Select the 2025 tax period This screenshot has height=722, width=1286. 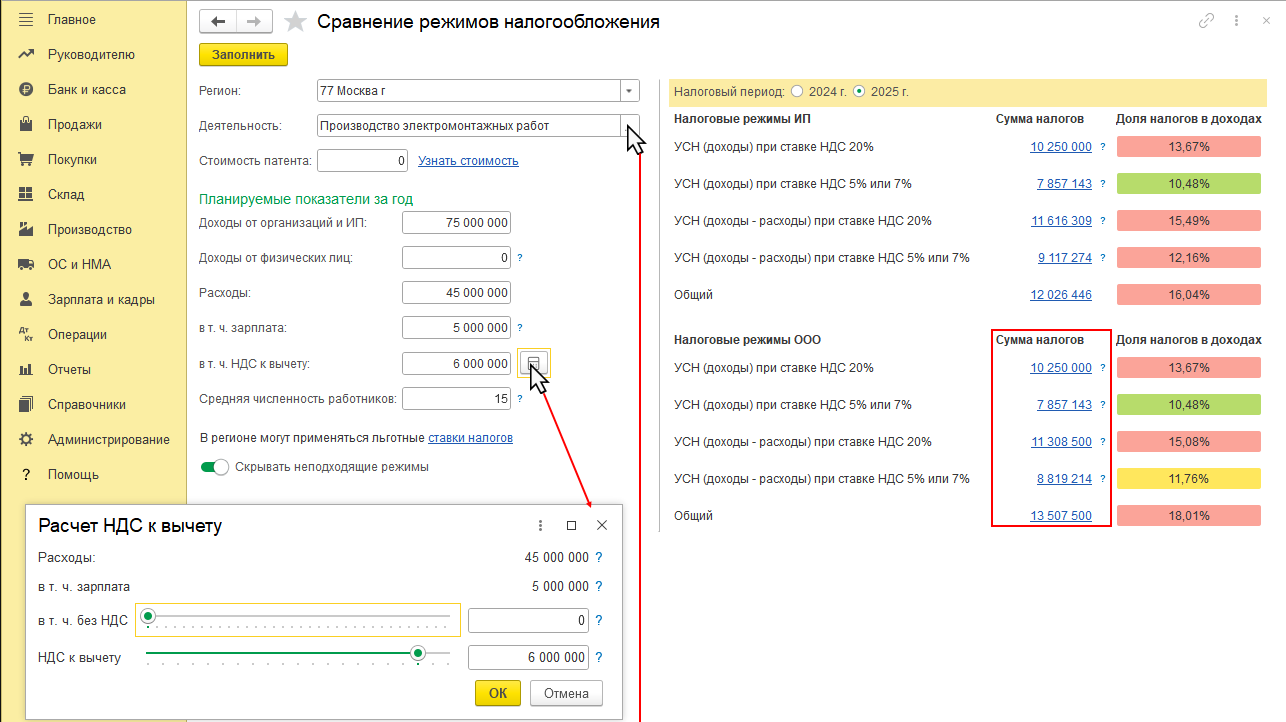click(859, 91)
